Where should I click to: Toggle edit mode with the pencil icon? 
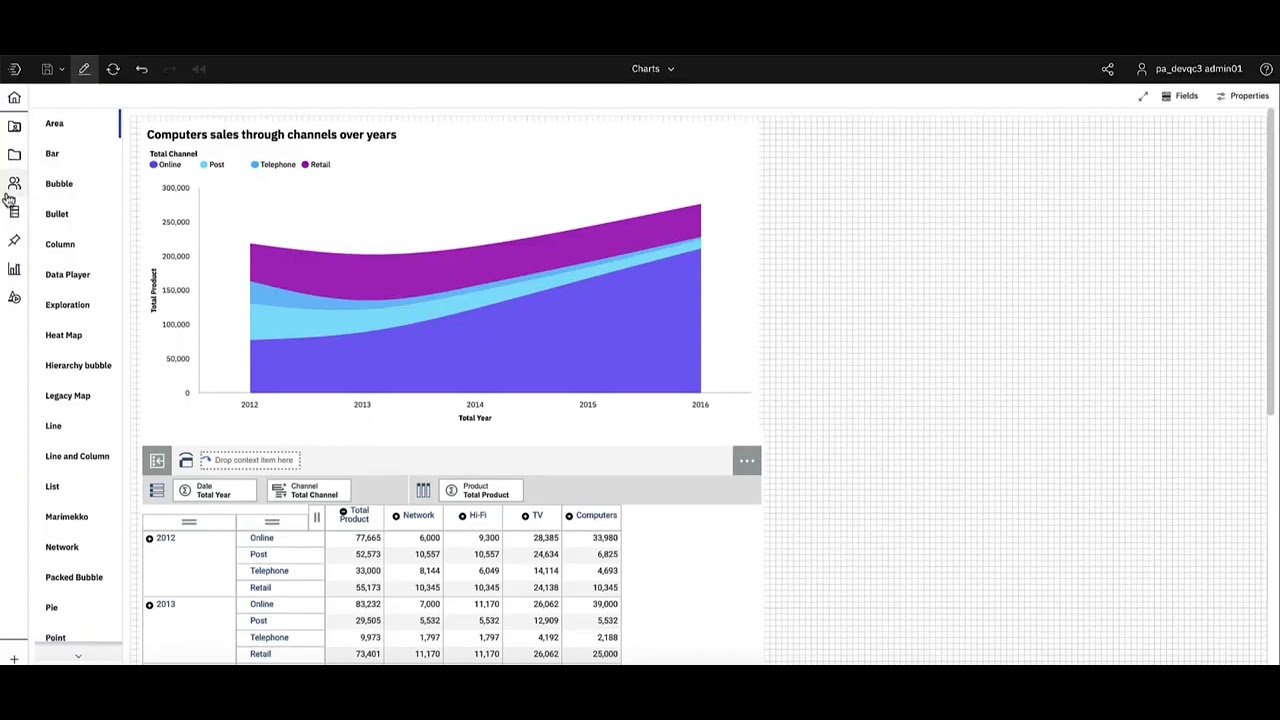84,69
